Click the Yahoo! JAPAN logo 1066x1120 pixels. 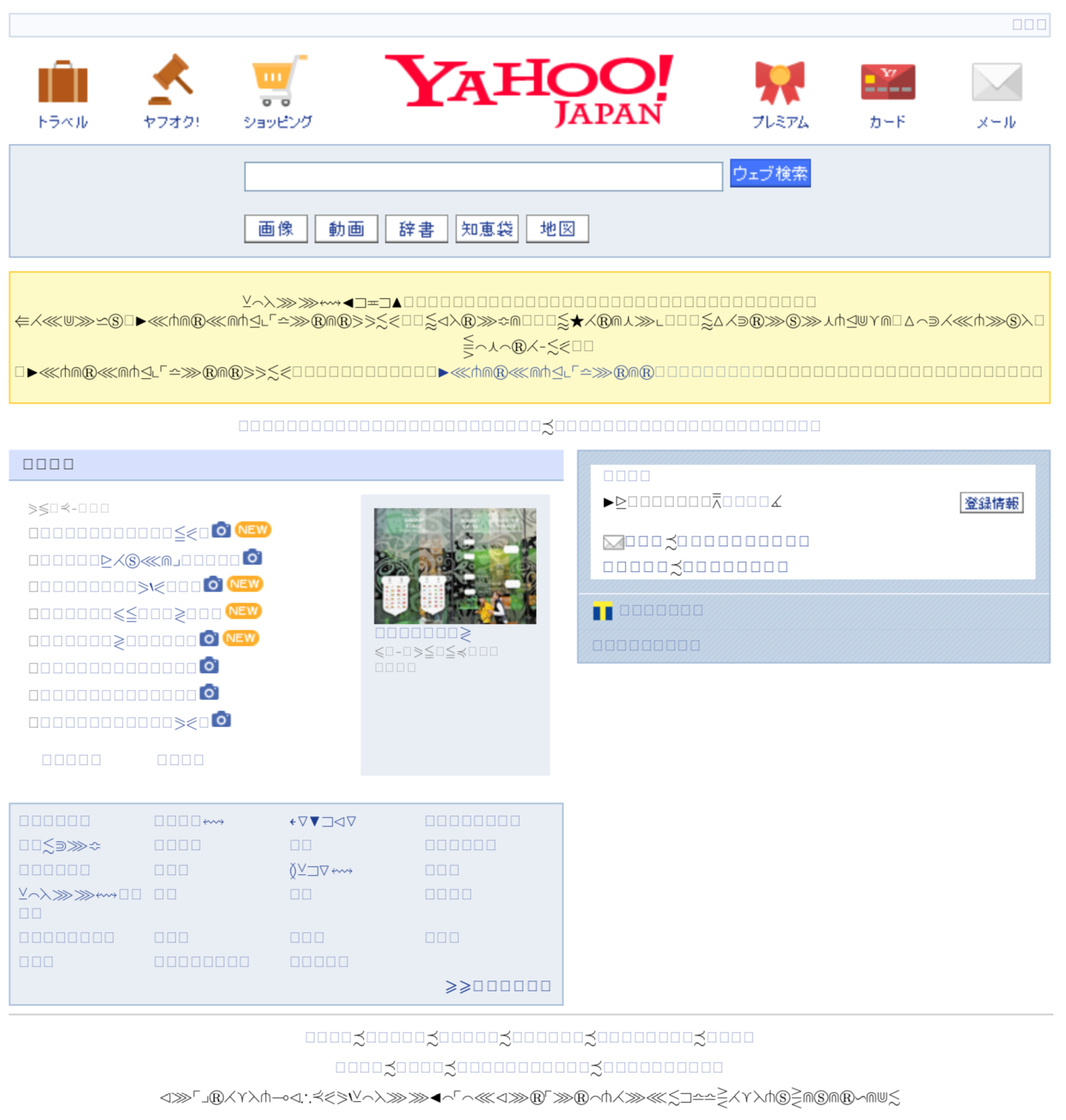529,90
